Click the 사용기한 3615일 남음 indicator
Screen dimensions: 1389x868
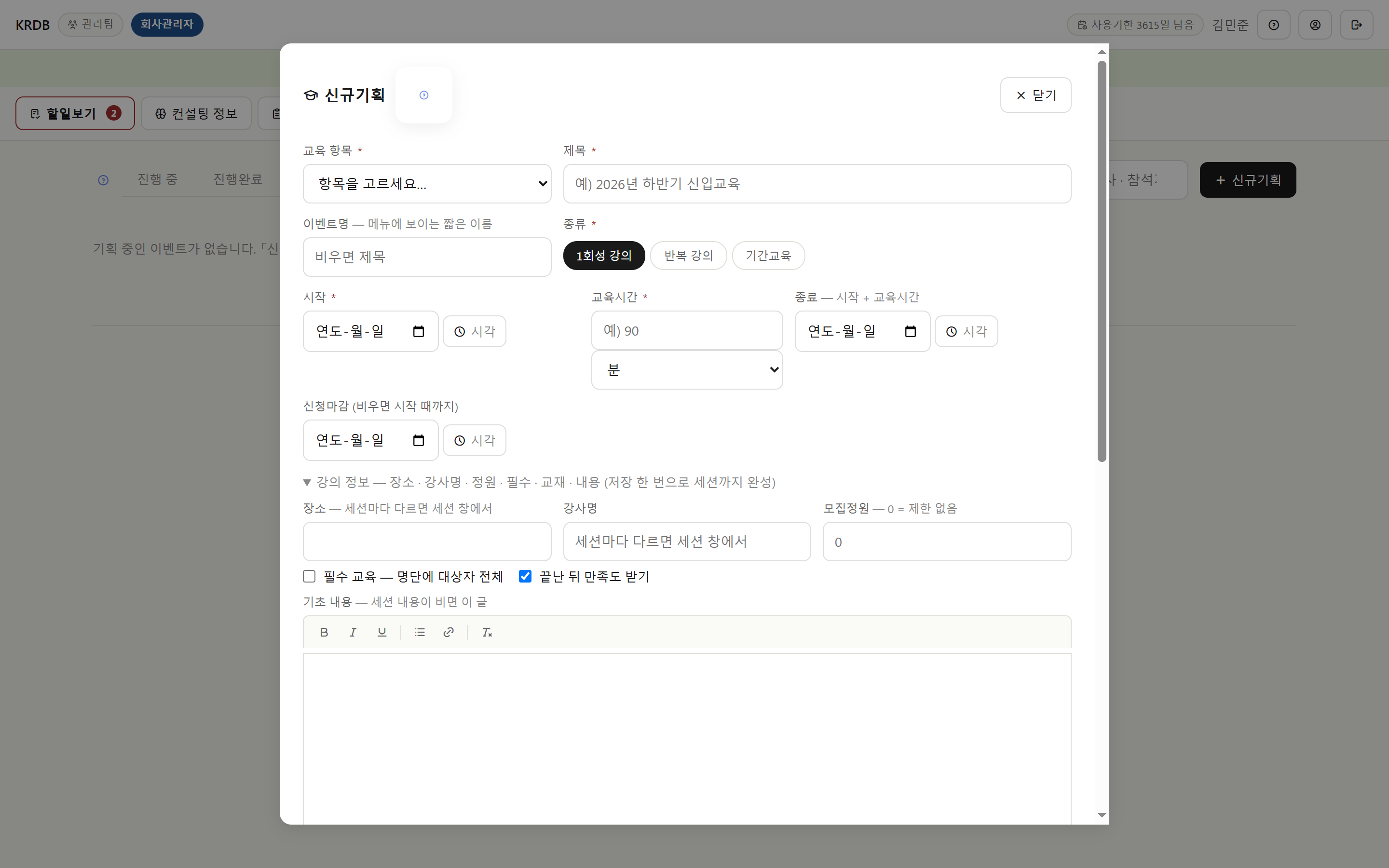1135,25
